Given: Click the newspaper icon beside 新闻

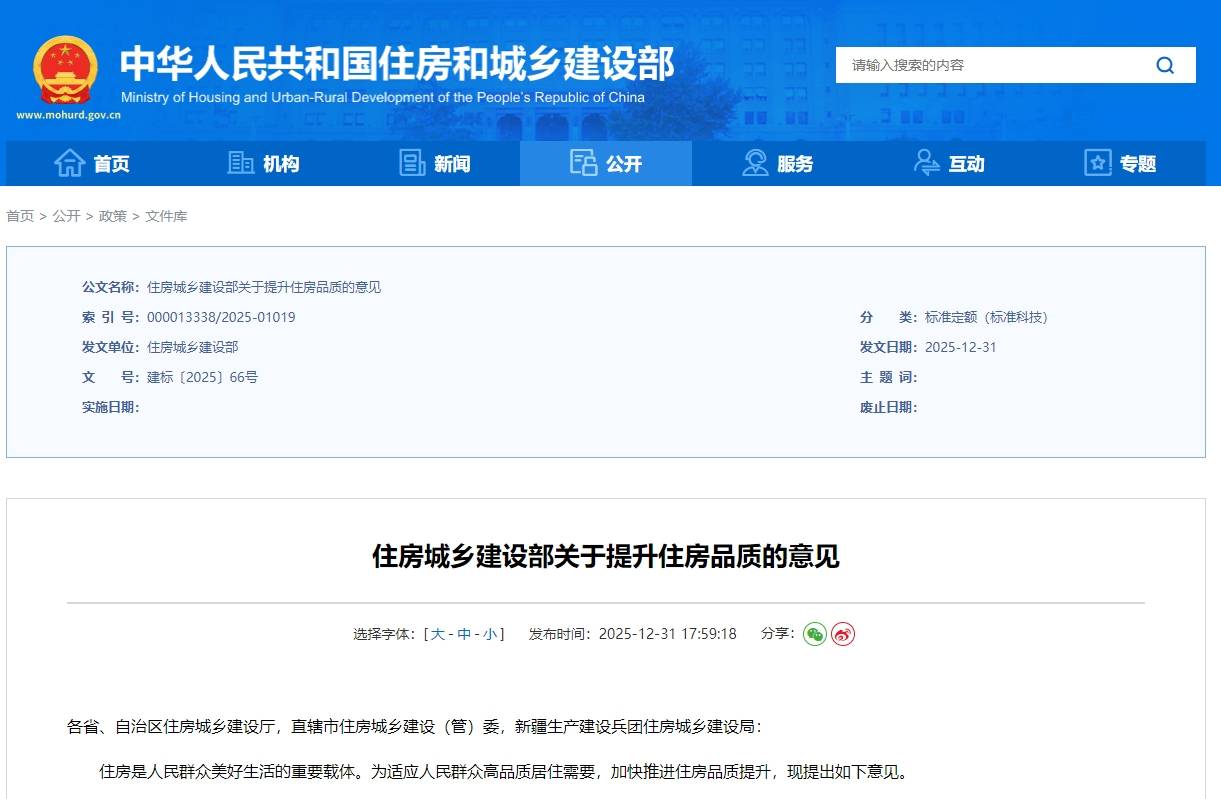Looking at the screenshot, I should [412, 163].
